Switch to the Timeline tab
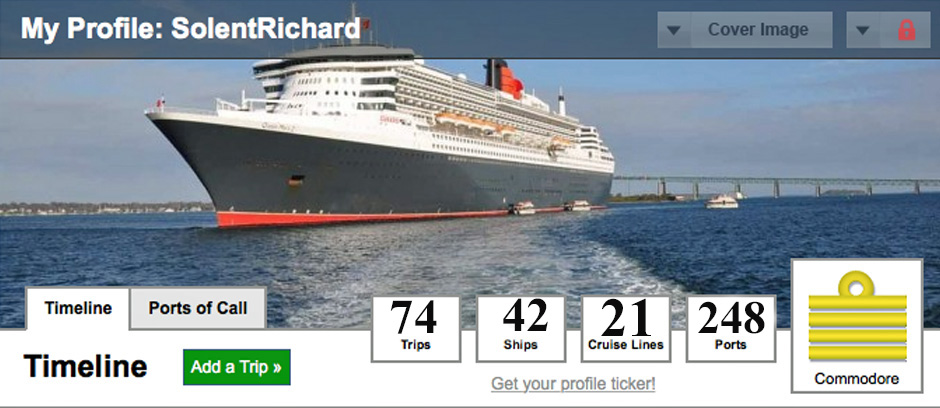940x408 pixels. [78, 309]
